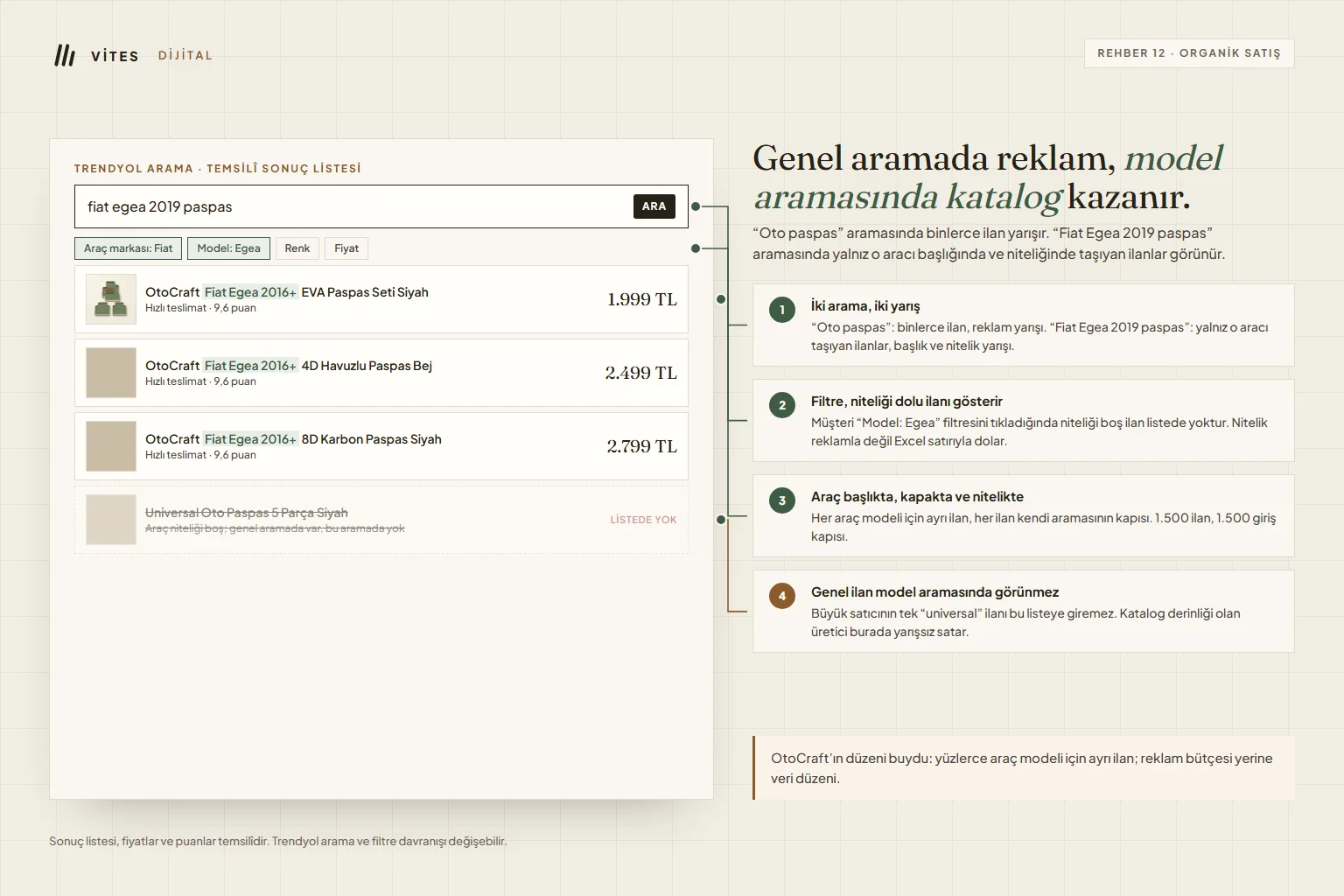This screenshot has height=896, width=1344.
Task: Open the EVA Paspas Seti product thumbnail
Action: 111,299
